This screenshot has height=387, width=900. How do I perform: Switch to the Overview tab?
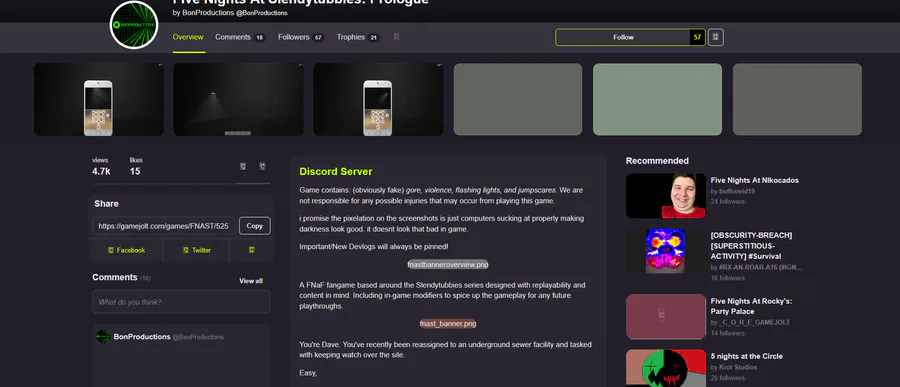coord(188,37)
